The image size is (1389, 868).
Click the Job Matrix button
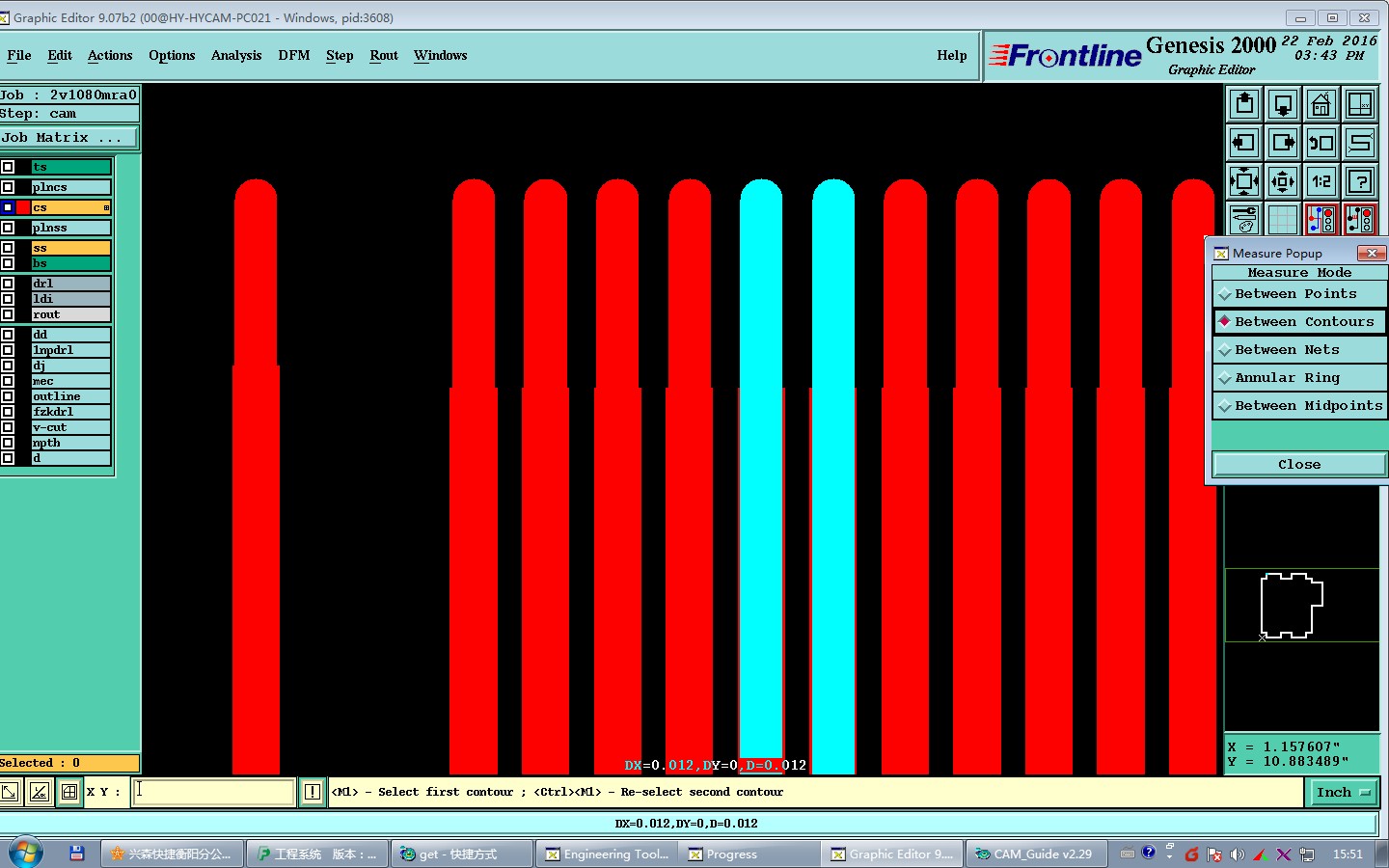point(69,138)
